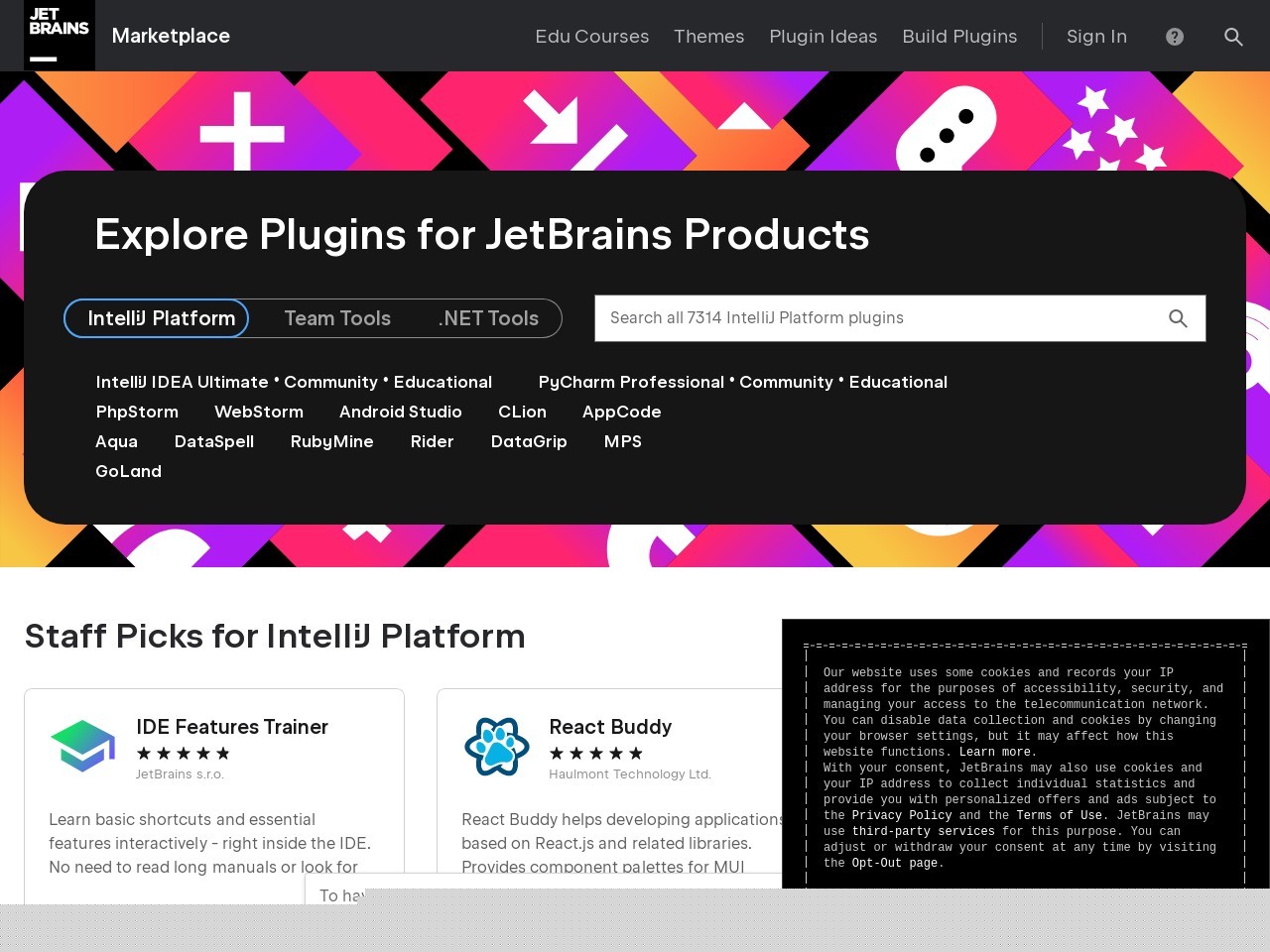Click Sign In
The width and height of the screenshot is (1270, 952).
(1096, 37)
